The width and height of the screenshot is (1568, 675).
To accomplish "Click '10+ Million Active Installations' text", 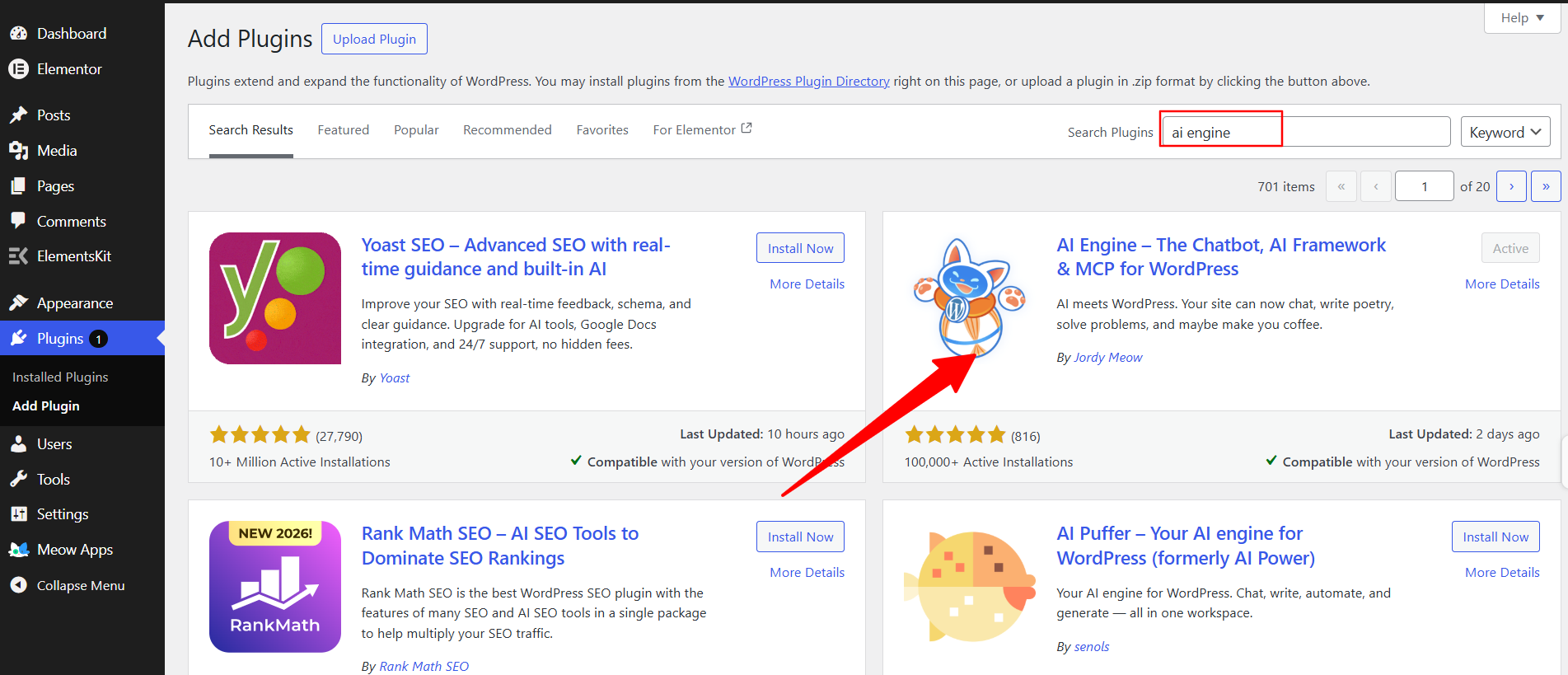I will click(300, 462).
